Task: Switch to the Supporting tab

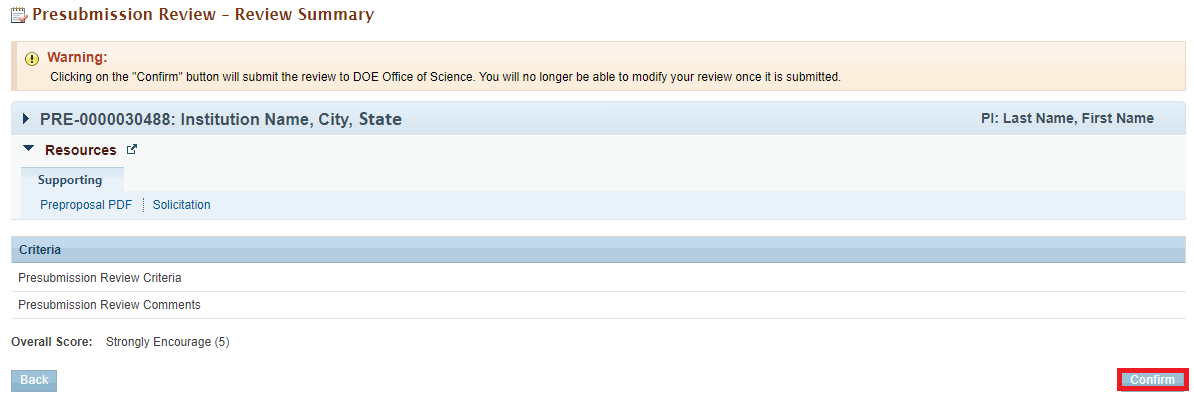Action: [x=70, y=180]
